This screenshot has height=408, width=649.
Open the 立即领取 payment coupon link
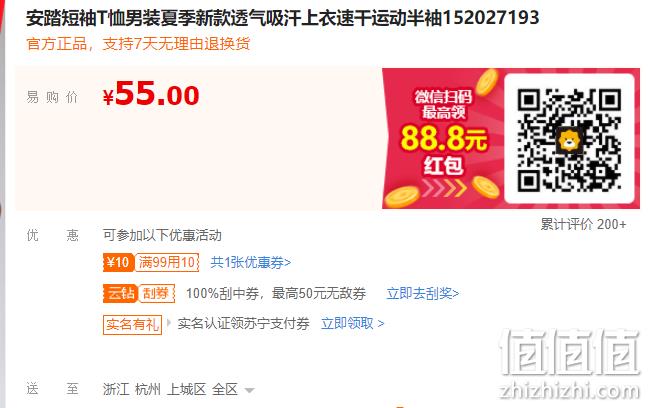click(x=353, y=324)
